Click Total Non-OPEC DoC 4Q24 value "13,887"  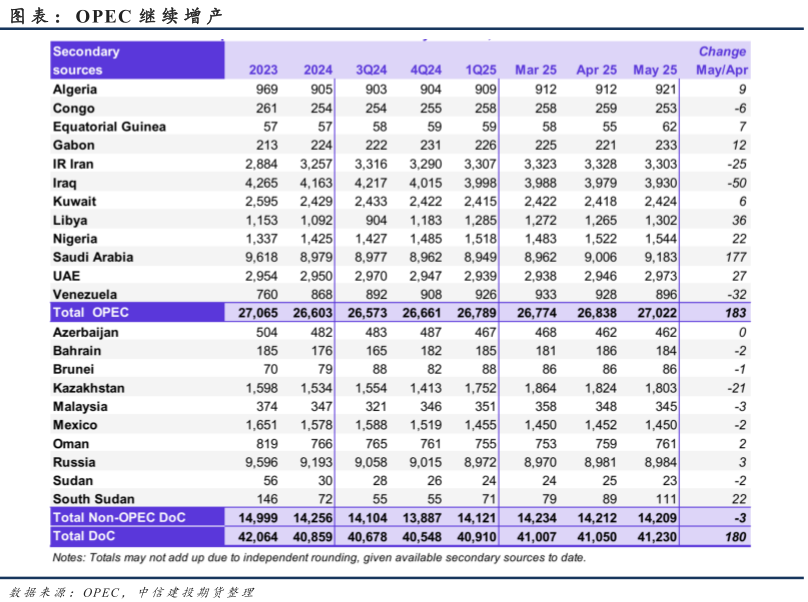point(422,517)
